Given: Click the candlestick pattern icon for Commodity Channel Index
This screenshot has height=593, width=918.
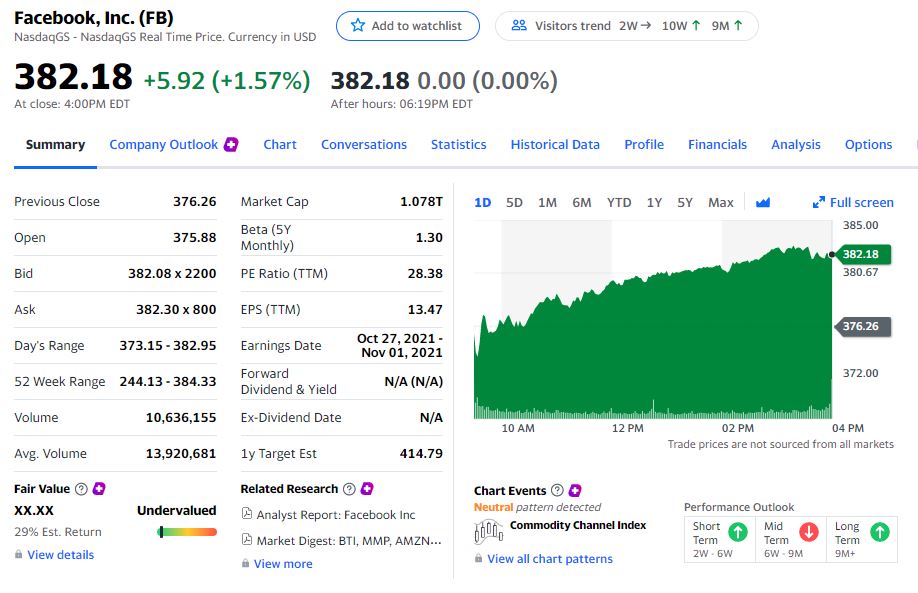Looking at the screenshot, I should click(x=488, y=532).
